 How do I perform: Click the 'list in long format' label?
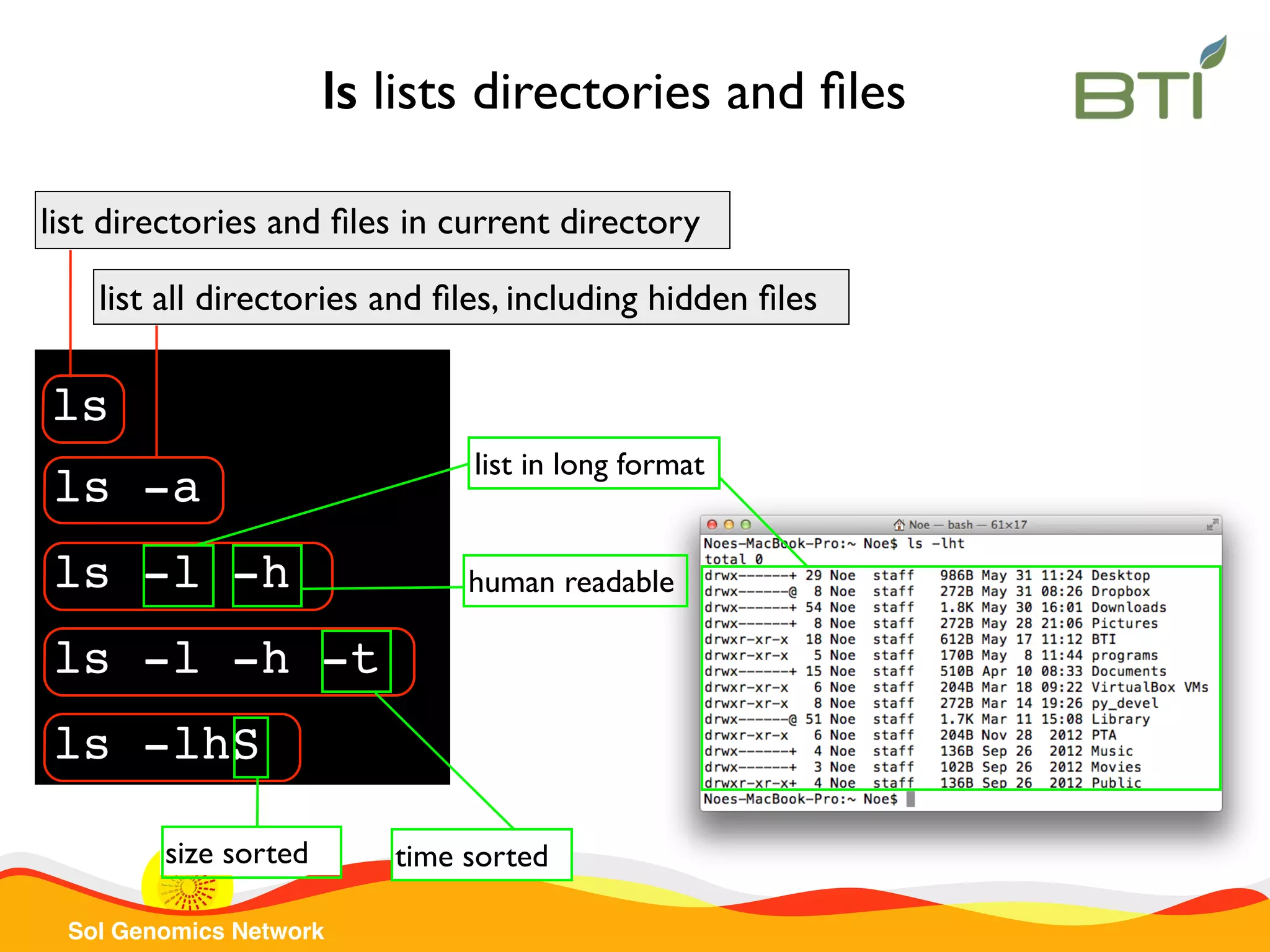(593, 464)
